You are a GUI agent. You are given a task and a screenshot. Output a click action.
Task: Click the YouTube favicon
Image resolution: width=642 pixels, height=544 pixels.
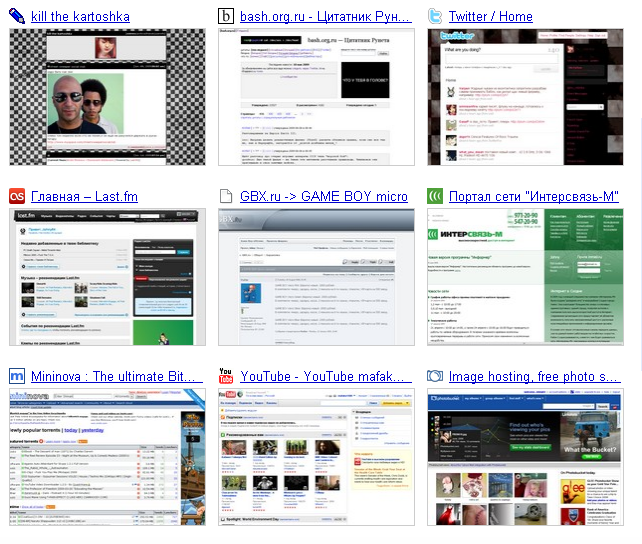pyautogui.click(x=226, y=376)
